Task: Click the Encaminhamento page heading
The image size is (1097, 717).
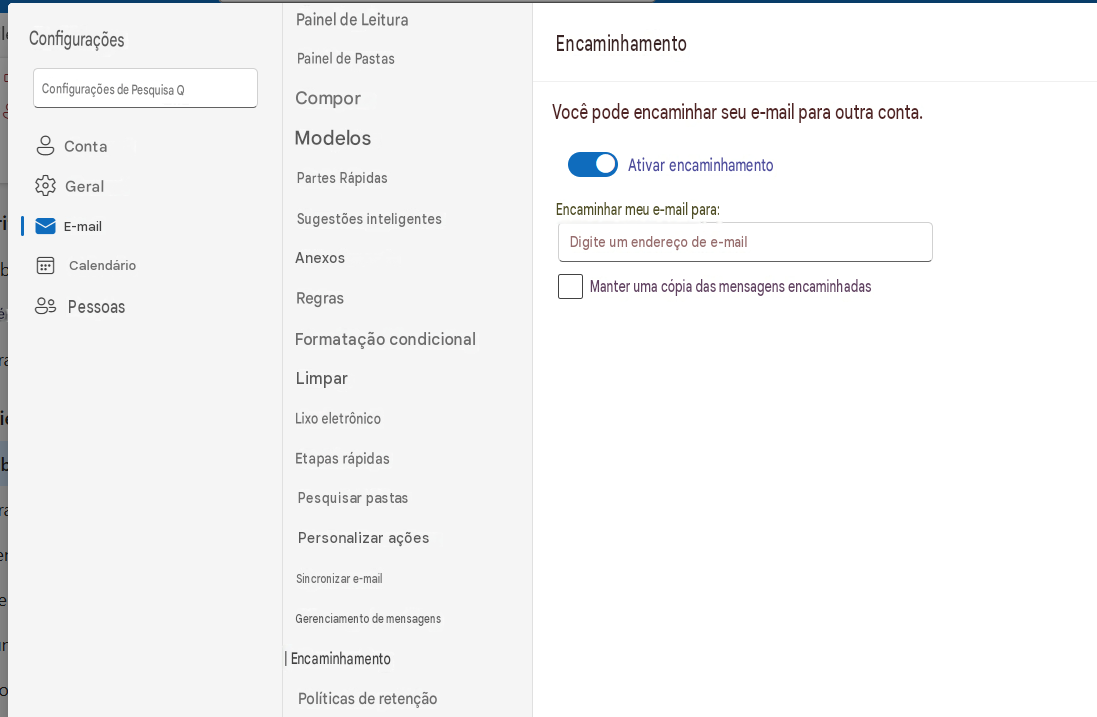Action: pos(621,43)
